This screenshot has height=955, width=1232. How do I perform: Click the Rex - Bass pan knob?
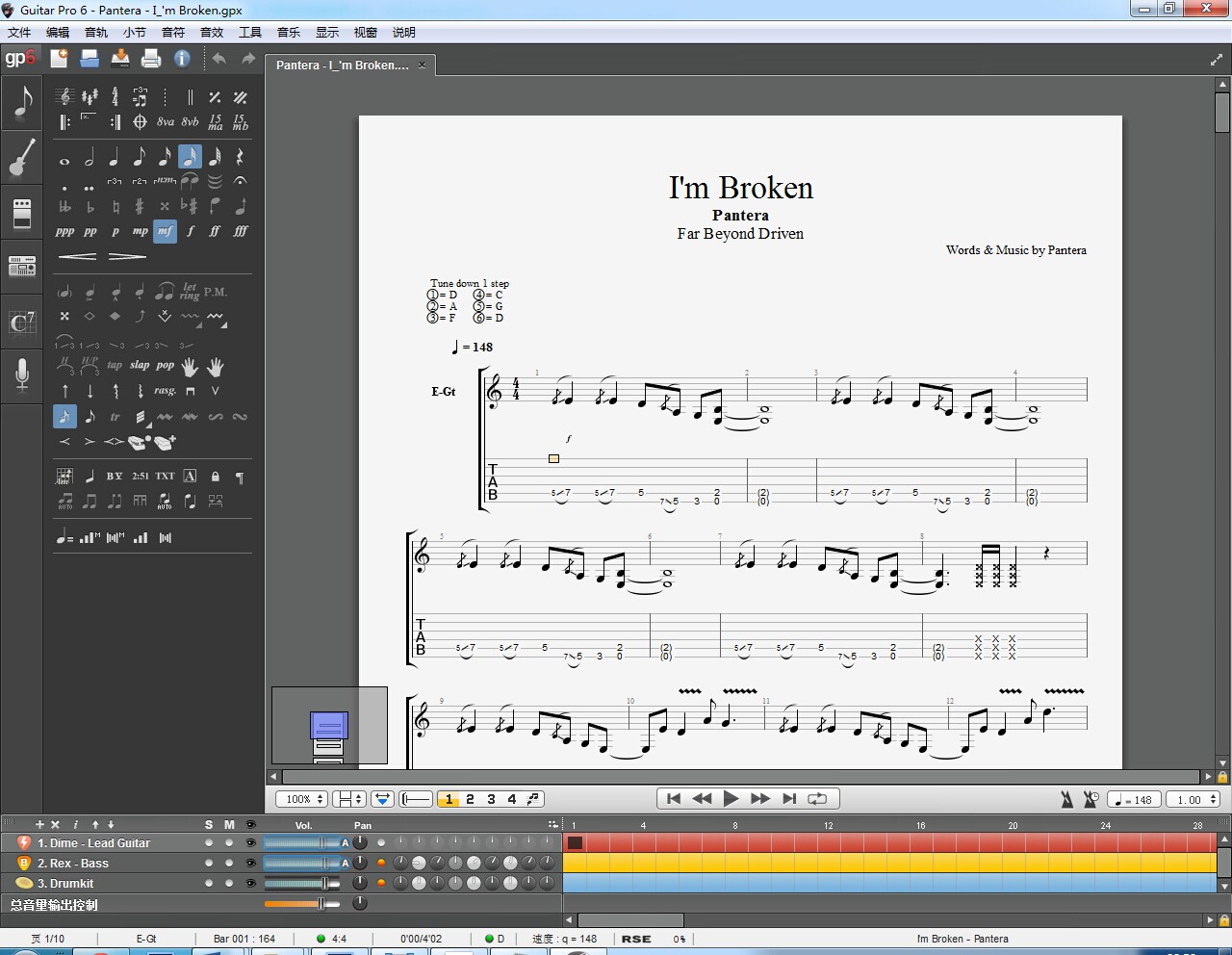point(360,864)
